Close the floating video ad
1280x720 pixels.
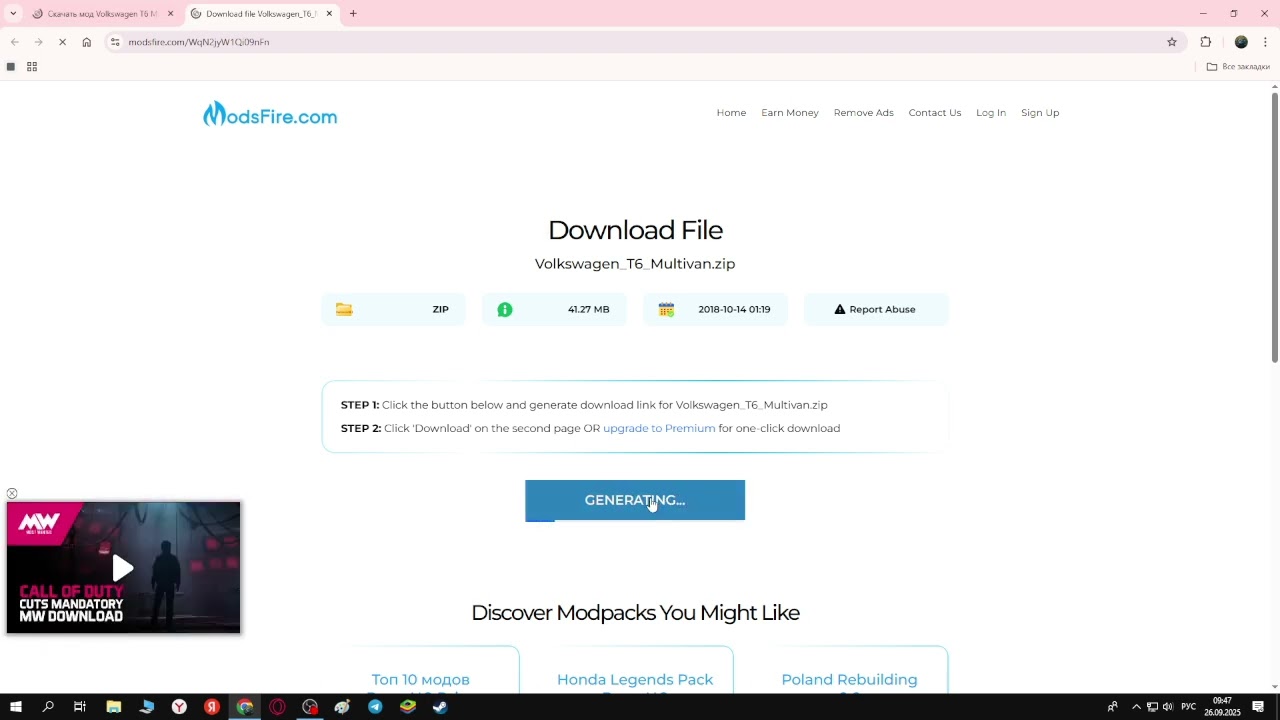coord(12,494)
